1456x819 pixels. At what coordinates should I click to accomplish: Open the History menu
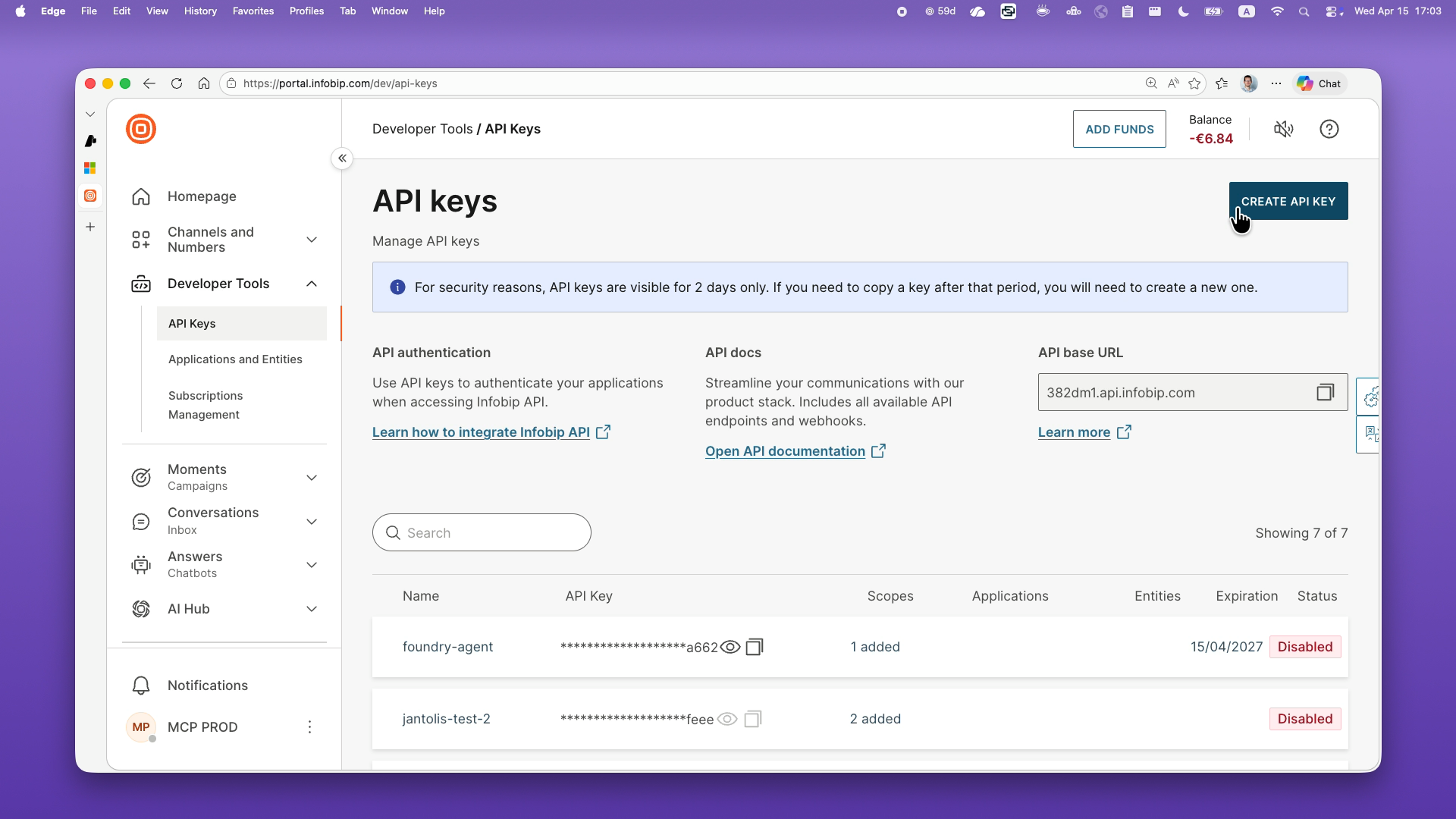[199, 11]
